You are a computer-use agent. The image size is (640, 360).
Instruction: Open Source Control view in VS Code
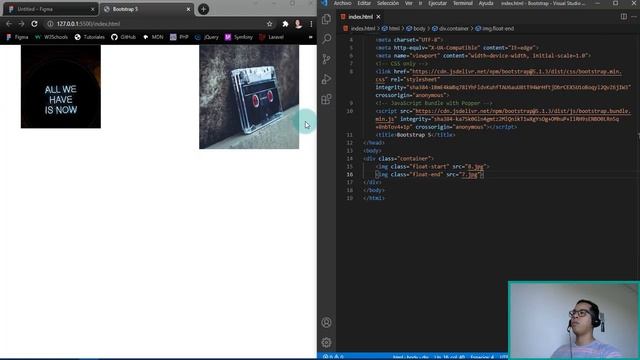(x=326, y=59)
